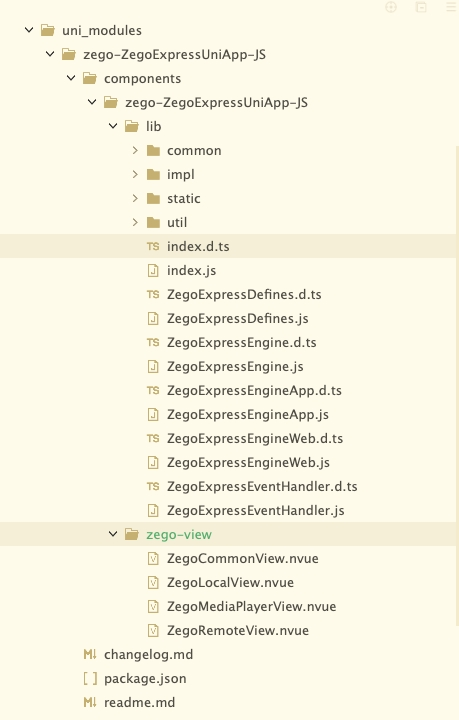
Task: Collapse the uni_modules root folder
Action: (x=29, y=30)
